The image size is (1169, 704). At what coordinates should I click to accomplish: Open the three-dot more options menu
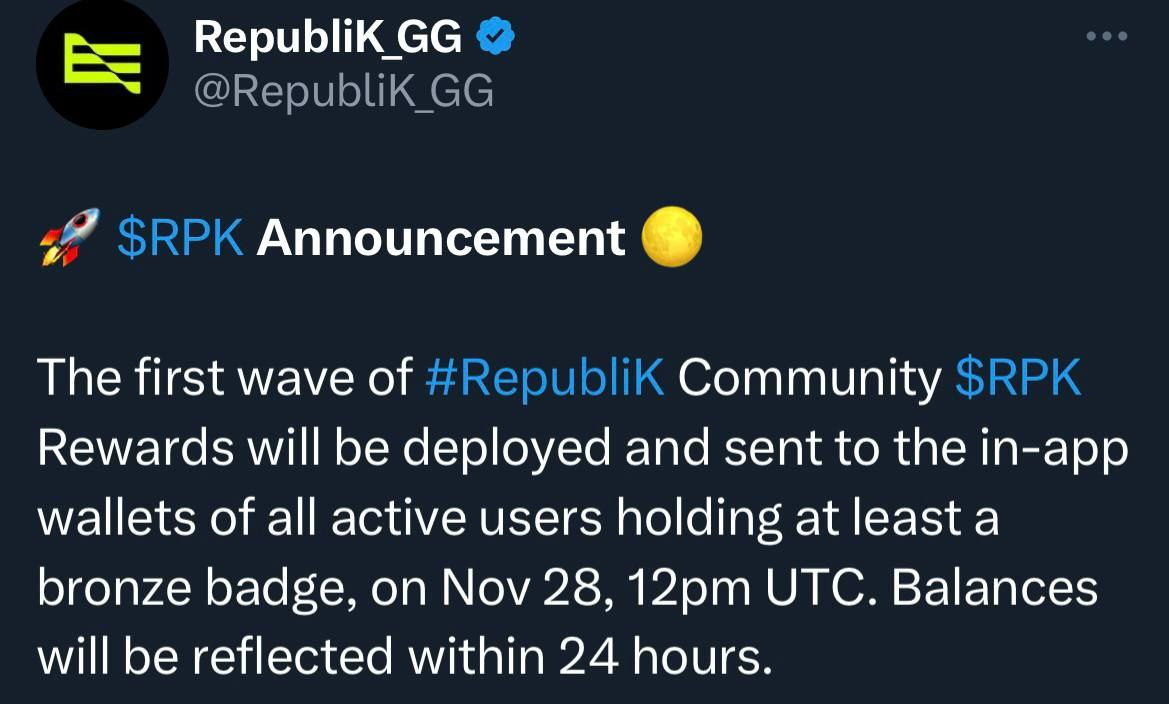[x=1106, y=36]
